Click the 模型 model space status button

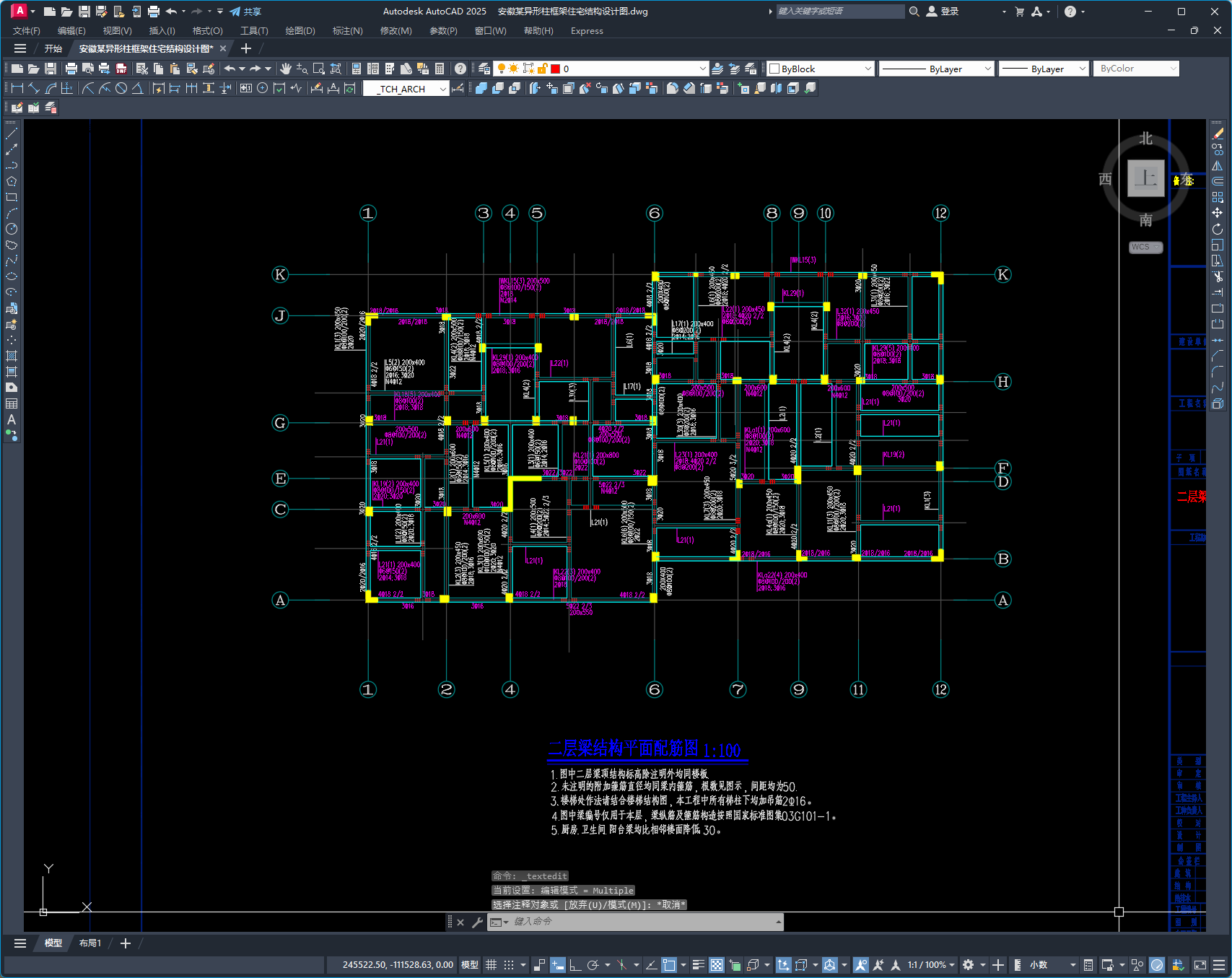(470, 965)
